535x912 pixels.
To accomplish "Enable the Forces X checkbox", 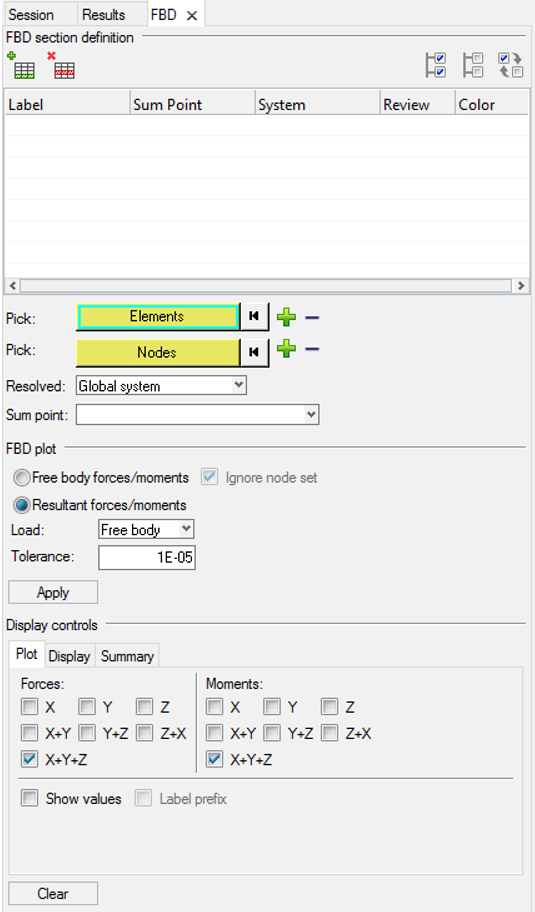I will pyautogui.click(x=29, y=707).
